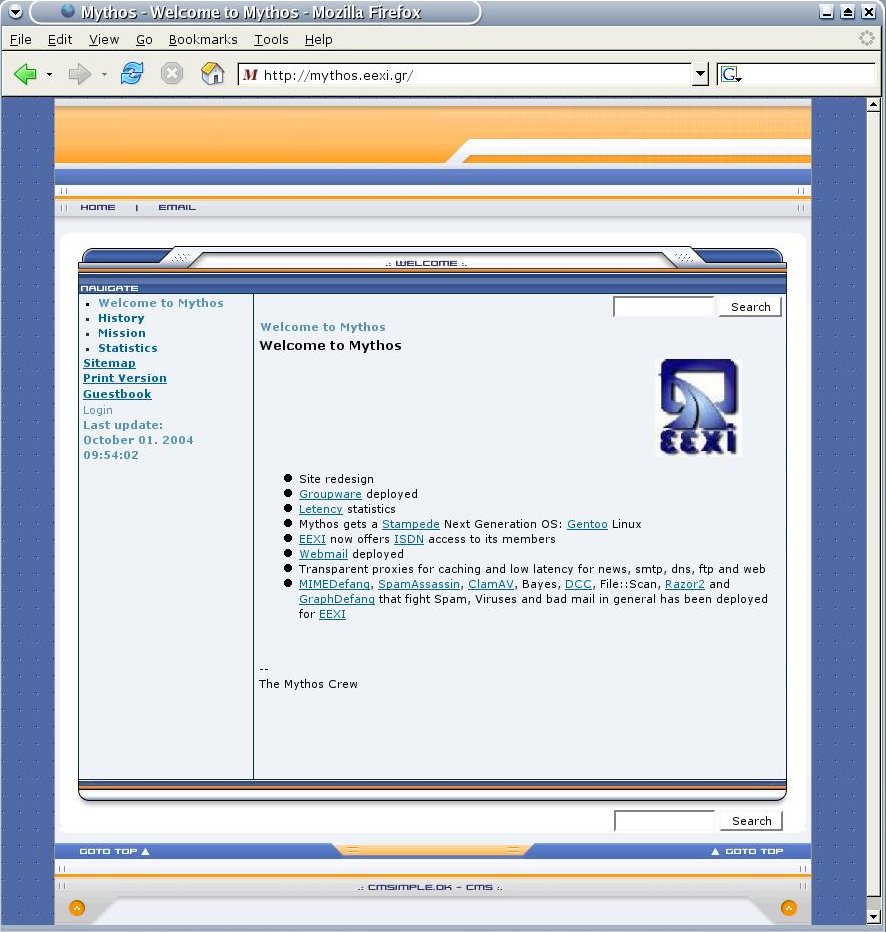Focus the bottom search input field
The height and width of the screenshot is (932, 886).
pos(665,821)
